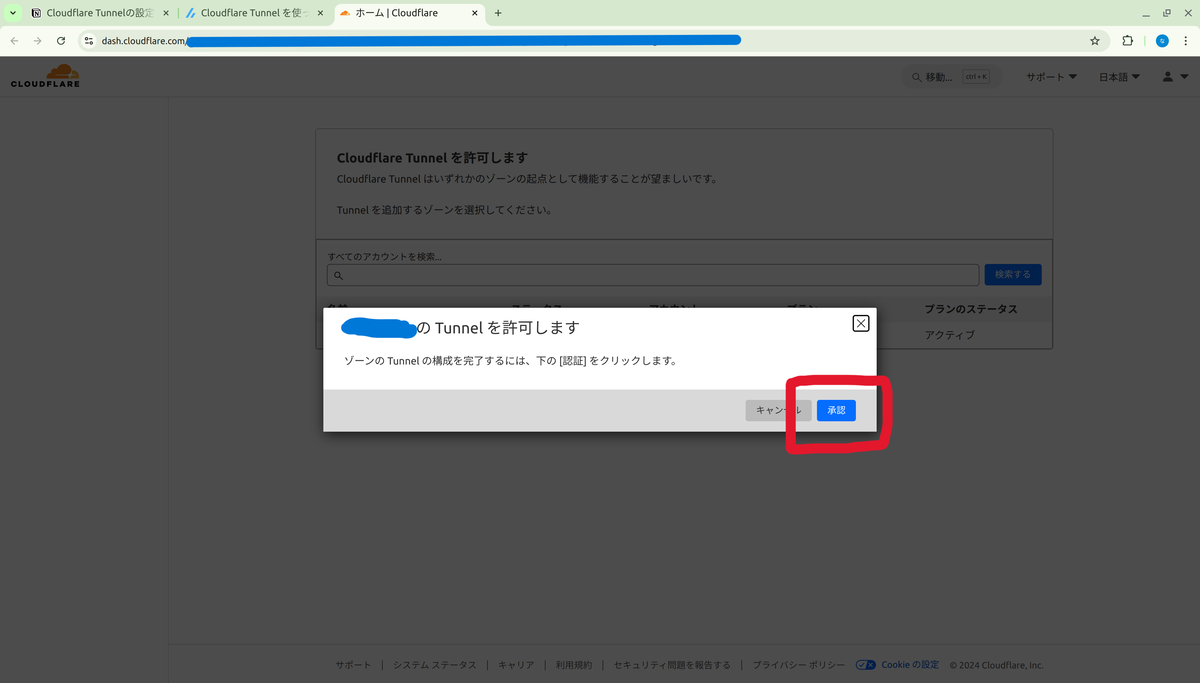Open the プライバシー ポリシー footer link
Viewport: 1200px width, 683px height.
799,665
